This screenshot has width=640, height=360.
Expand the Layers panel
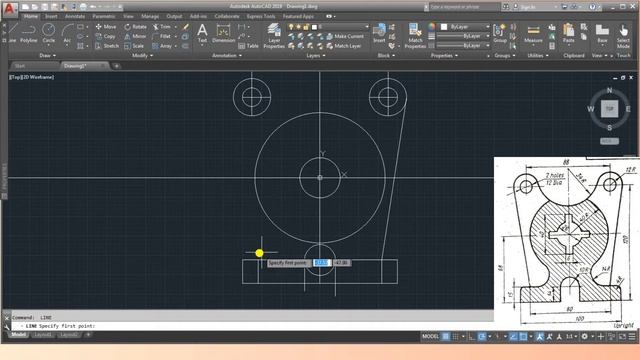316,56
